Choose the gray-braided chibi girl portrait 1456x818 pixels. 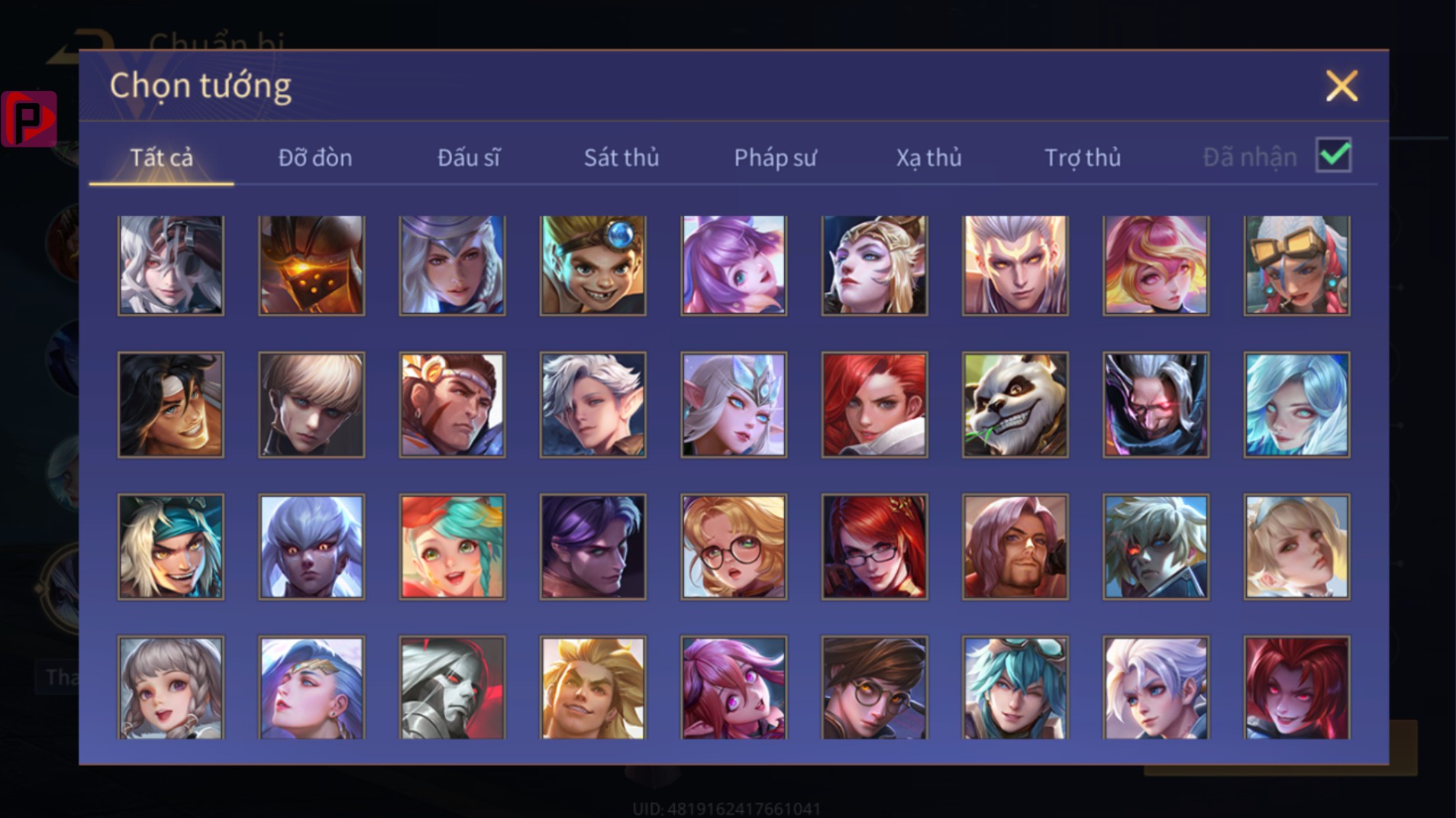coord(171,688)
